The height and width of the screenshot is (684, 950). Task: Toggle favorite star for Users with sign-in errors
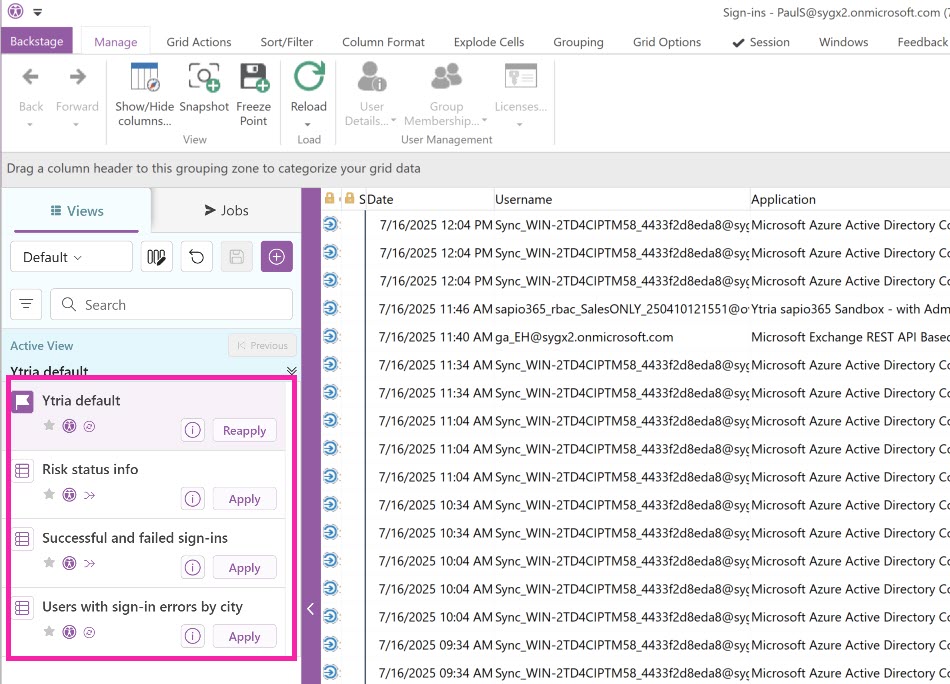(49, 632)
